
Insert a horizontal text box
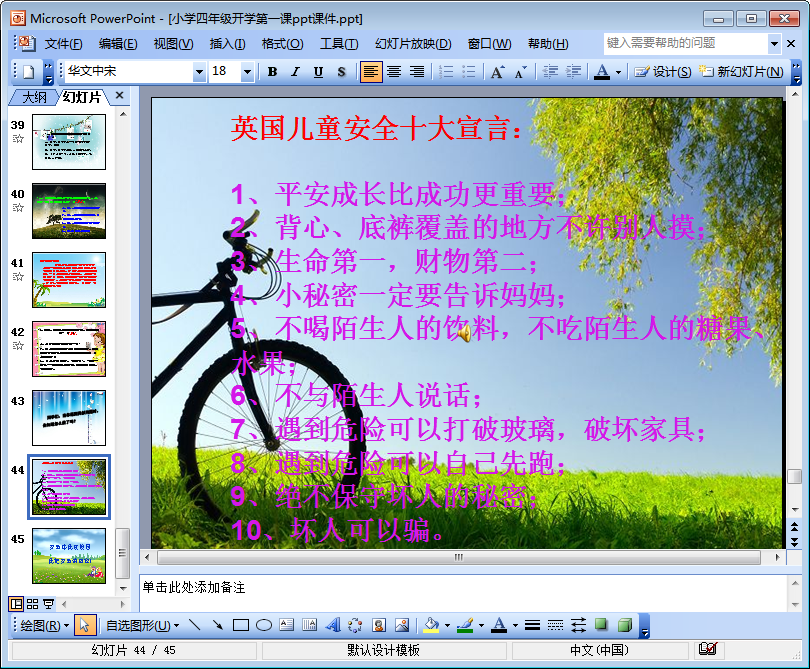pos(286,626)
